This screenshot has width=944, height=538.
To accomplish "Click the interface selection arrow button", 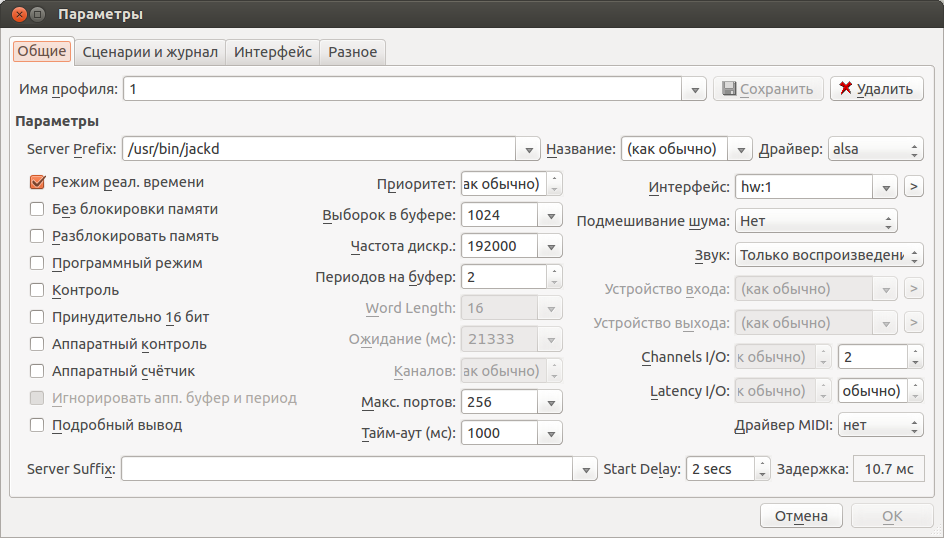I will pos(913,187).
